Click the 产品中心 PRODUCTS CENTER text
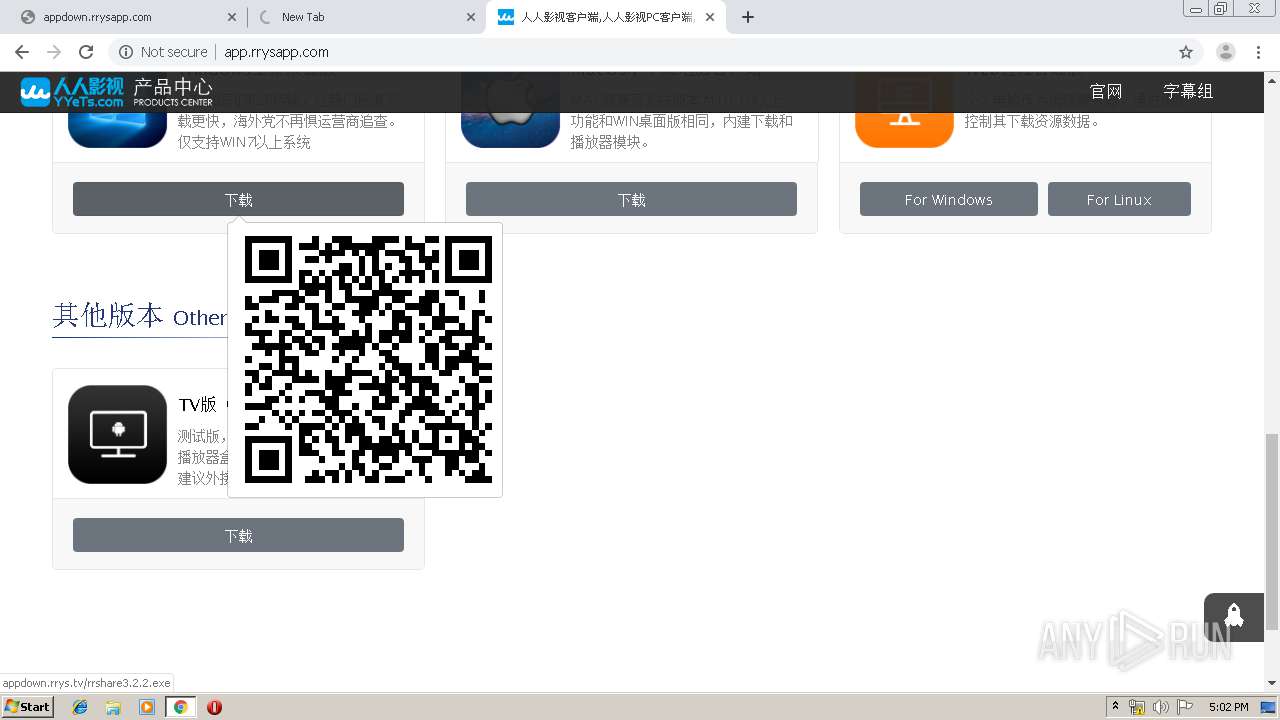 173,92
